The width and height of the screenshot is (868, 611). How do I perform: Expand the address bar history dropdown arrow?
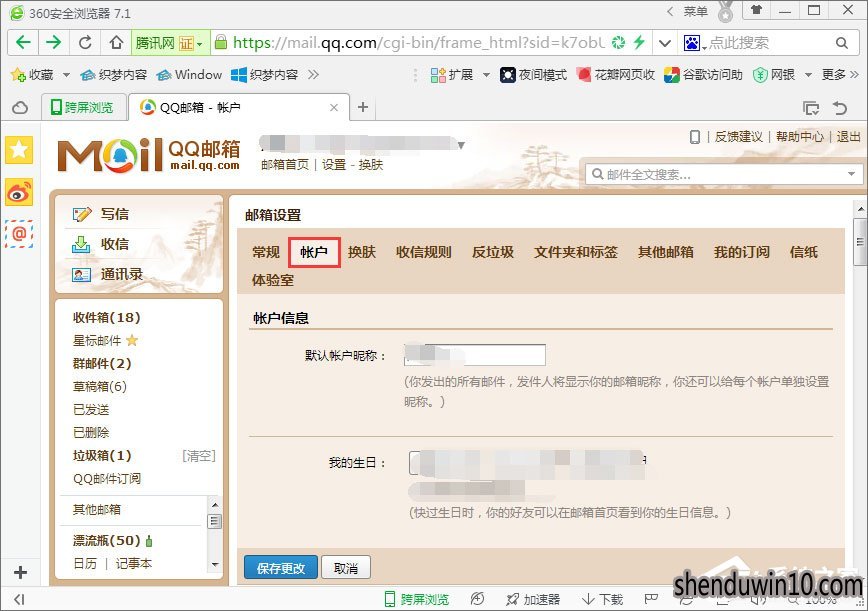coord(665,43)
